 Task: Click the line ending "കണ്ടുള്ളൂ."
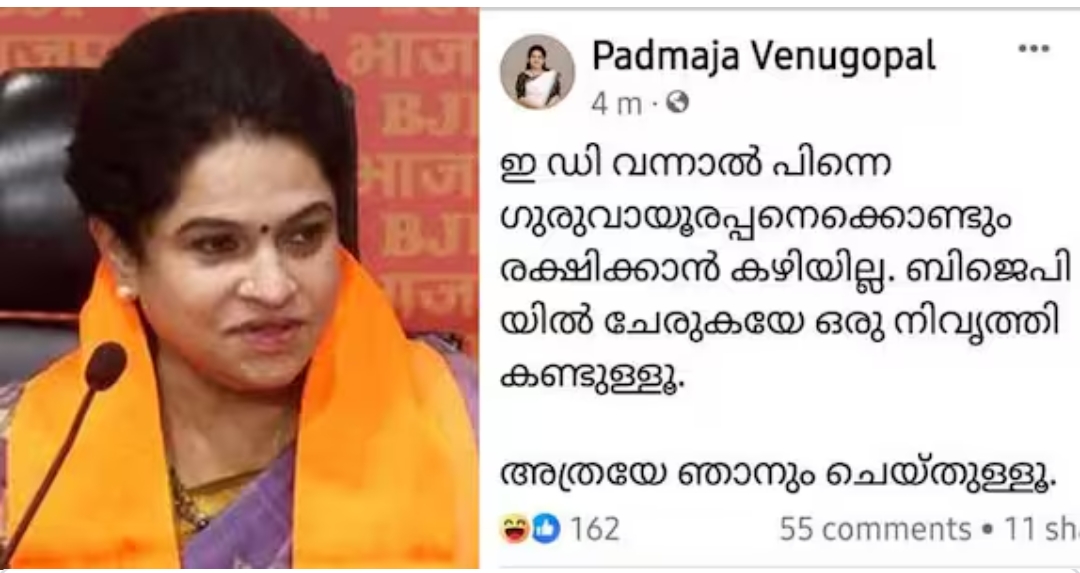pos(592,377)
